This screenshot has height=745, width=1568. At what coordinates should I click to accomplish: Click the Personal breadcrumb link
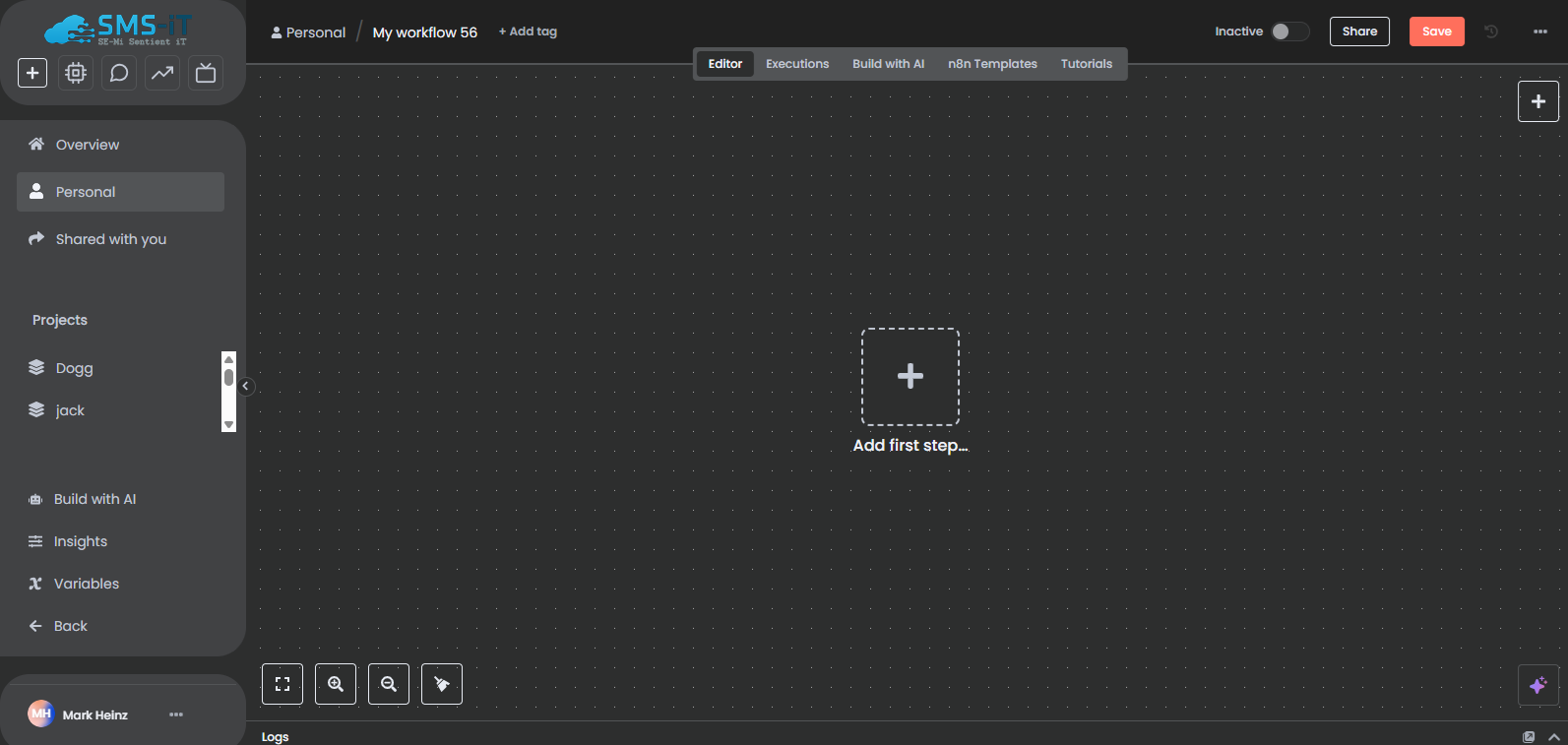pos(308,32)
